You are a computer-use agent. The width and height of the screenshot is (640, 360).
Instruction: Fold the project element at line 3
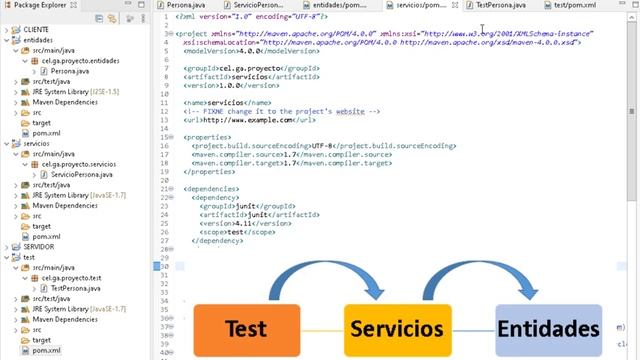[171, 34]
